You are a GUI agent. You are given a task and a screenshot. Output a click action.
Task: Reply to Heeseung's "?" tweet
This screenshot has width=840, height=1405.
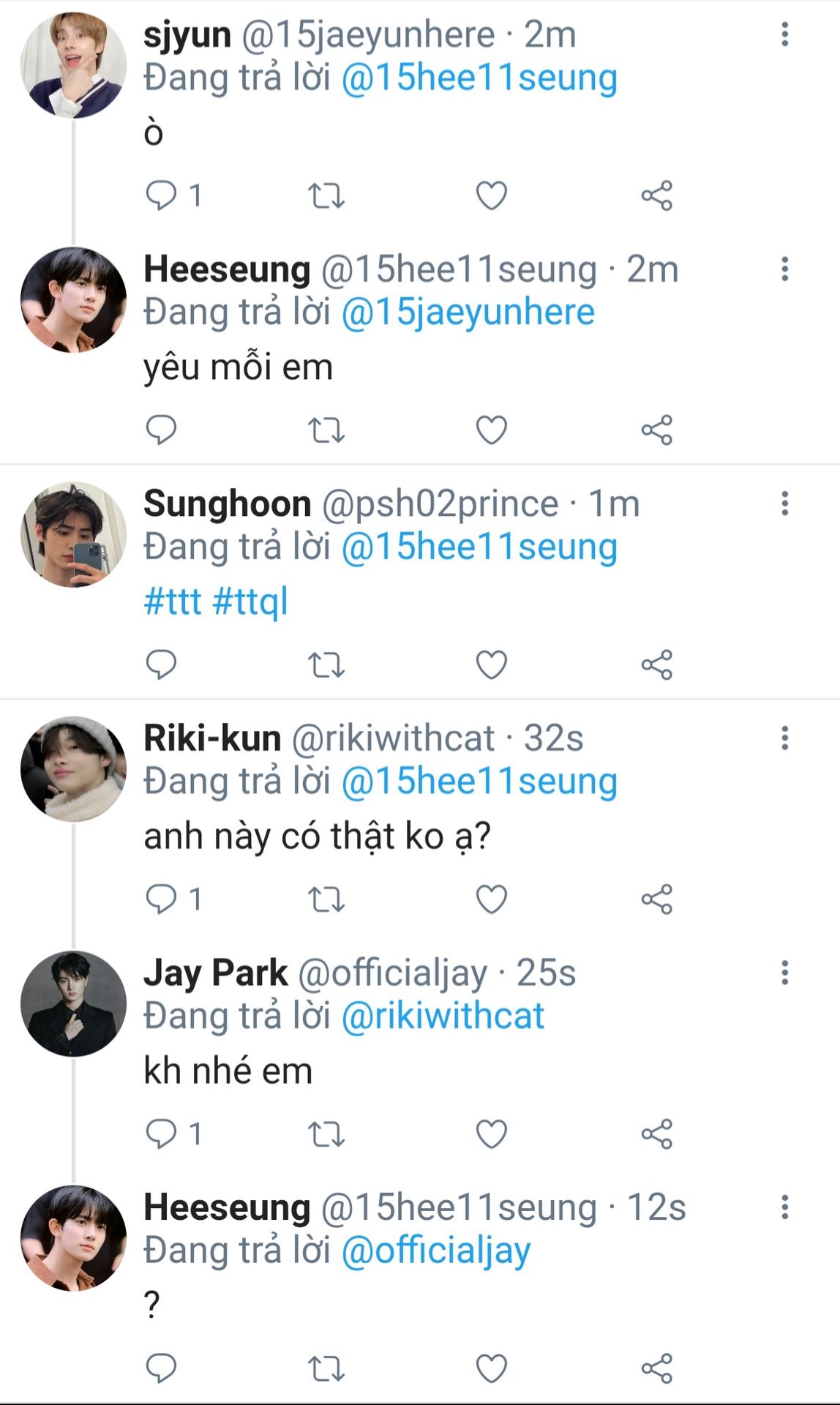[162, 1368]
